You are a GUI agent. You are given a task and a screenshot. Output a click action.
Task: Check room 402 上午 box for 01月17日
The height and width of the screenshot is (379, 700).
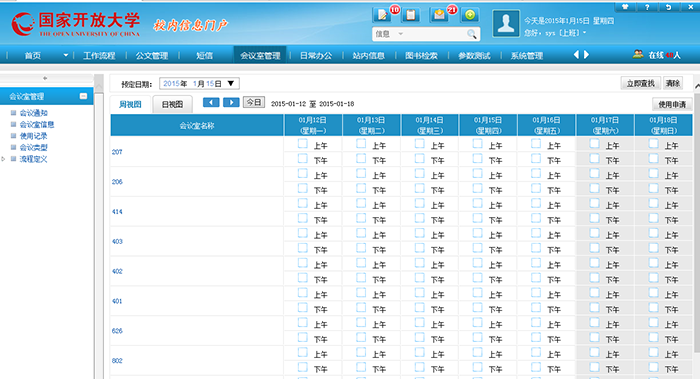coord(595,263)
